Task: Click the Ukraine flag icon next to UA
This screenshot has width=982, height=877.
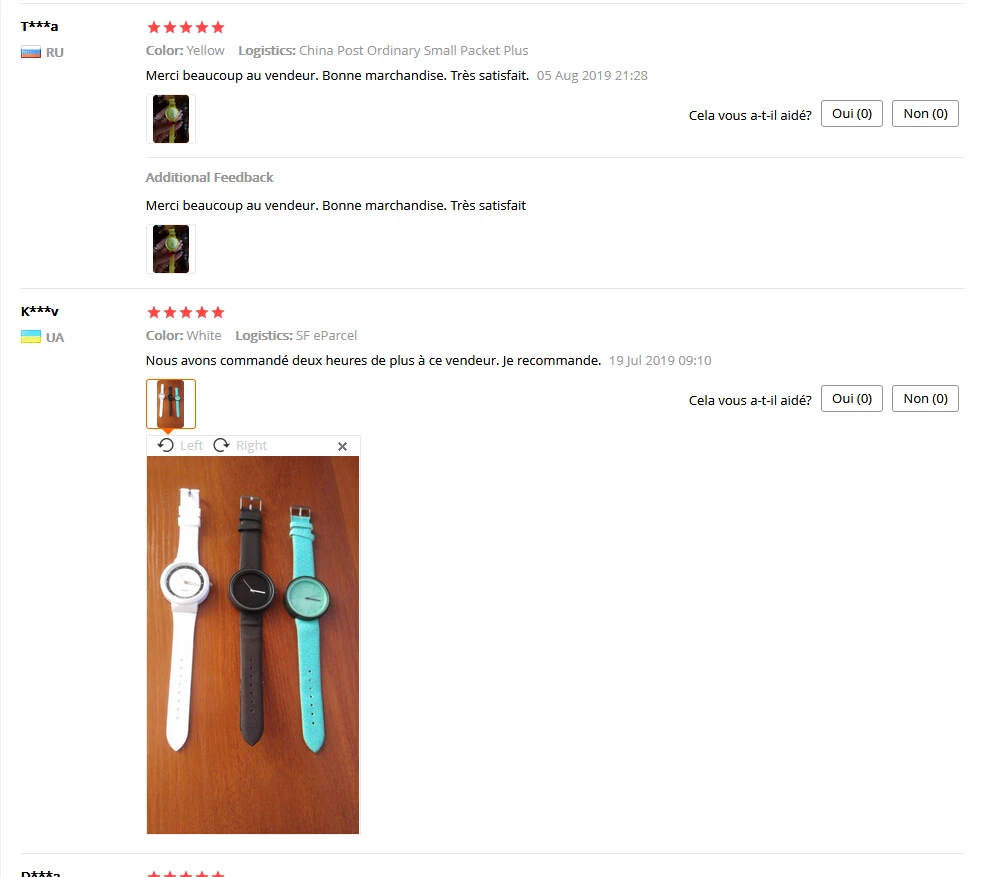Action: (31, 337)
